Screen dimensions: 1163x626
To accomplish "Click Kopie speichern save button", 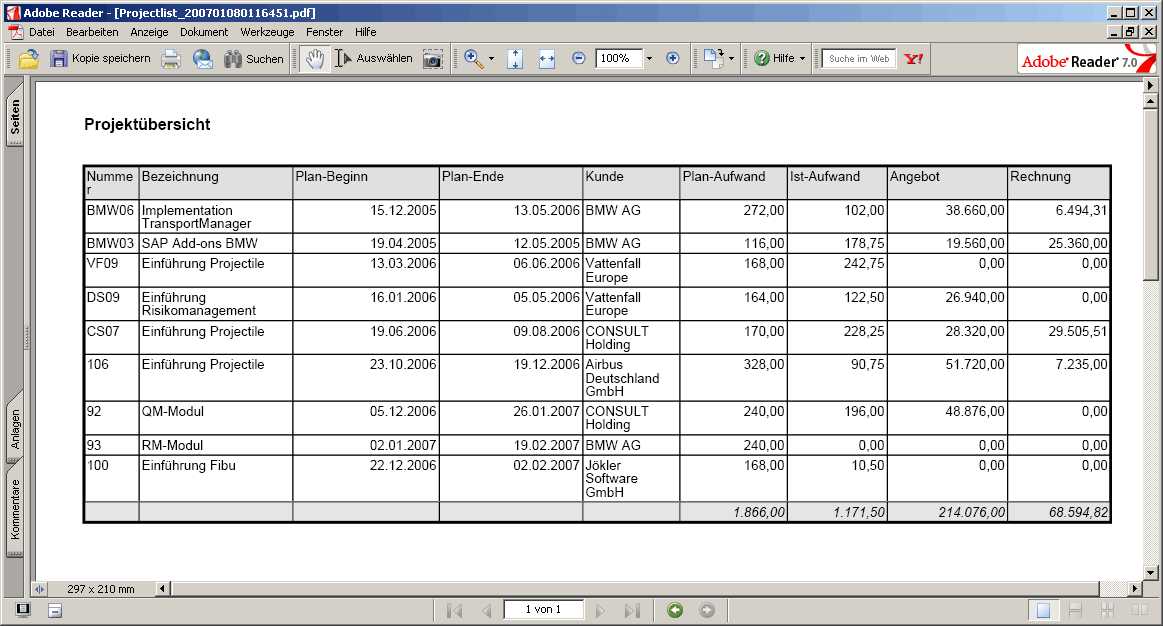I will (x=100, y=59).
